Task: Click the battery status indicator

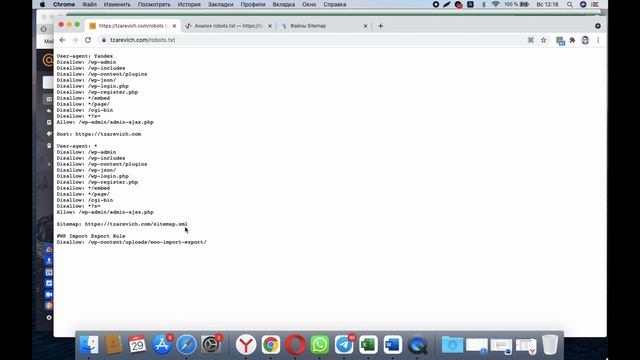Action: pyautogui.click(x=517, y=4)
